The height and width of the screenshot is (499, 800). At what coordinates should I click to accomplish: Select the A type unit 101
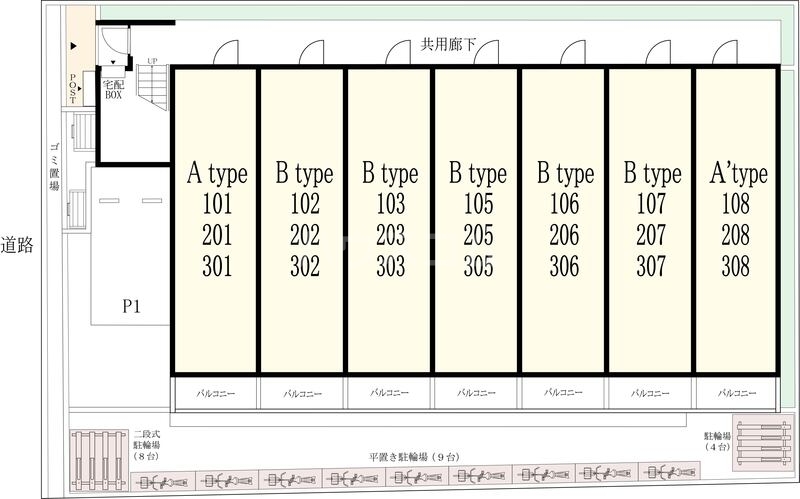point(216,220)
